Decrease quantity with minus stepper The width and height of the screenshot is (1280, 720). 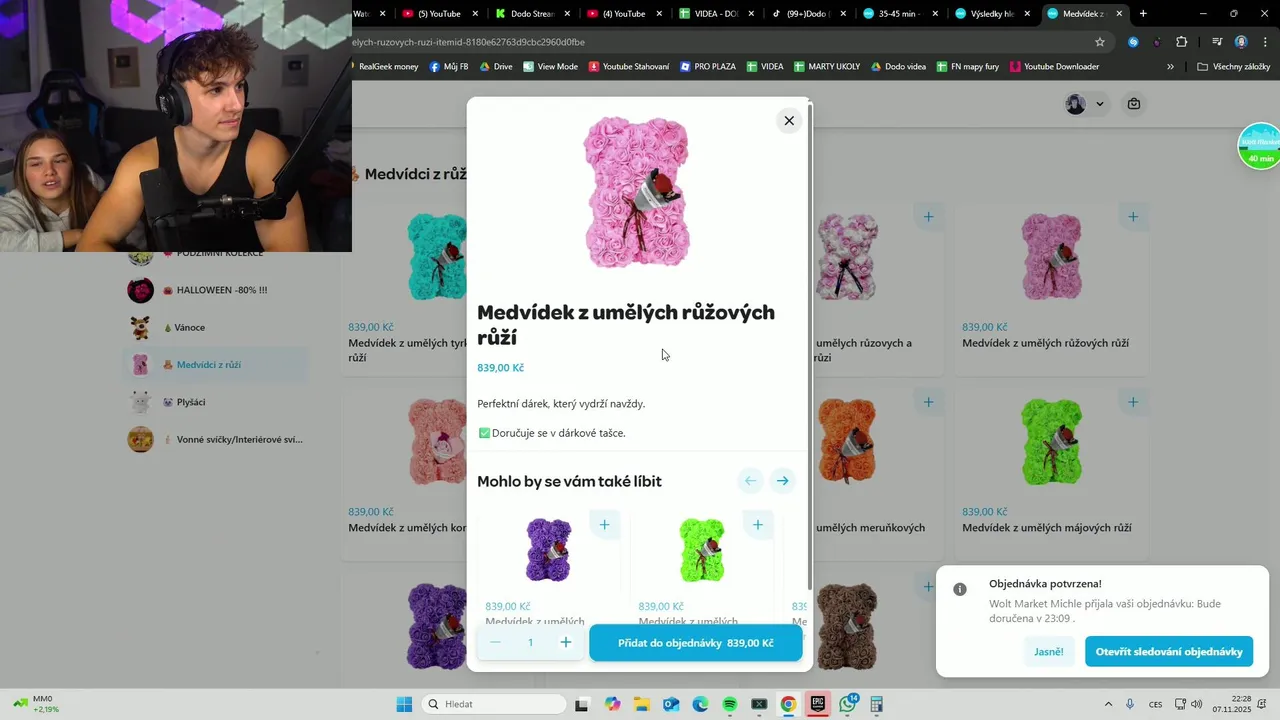click(x=495, y=643)
